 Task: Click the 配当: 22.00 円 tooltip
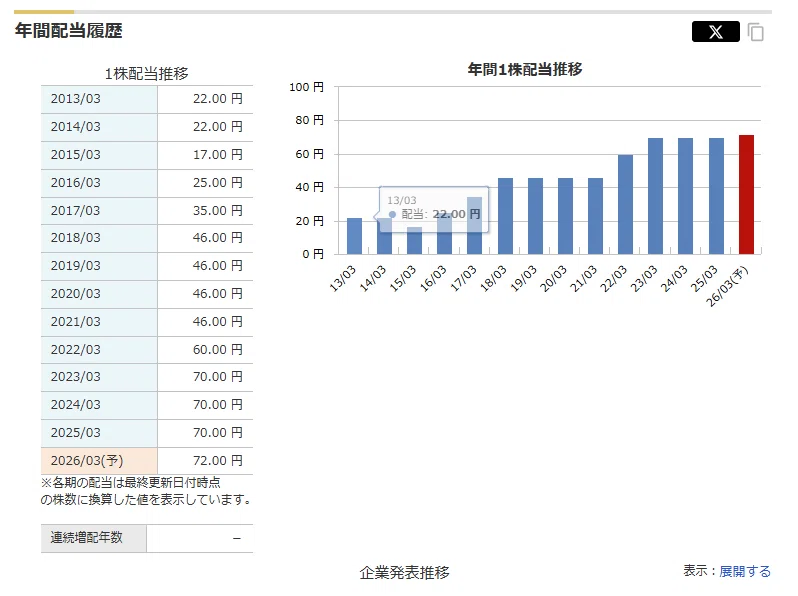(x=434, y=209)
